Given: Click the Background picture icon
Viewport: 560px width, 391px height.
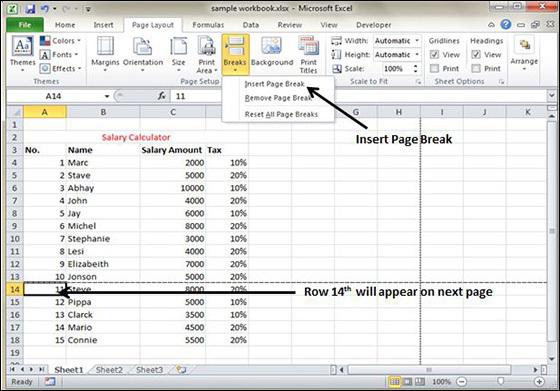Looking at the screenshot, I should [271, 46].
